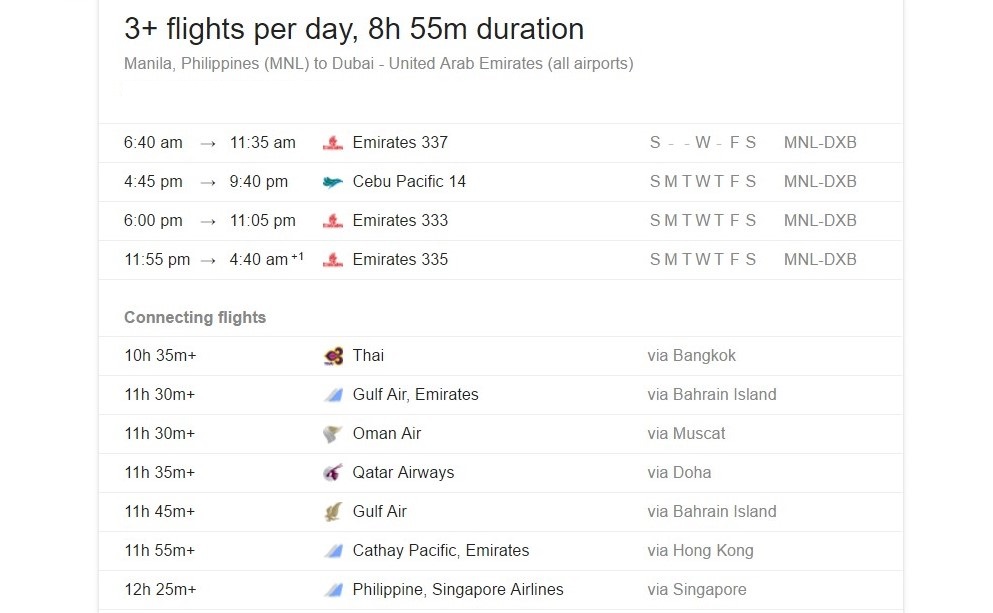Click the Philippine, Singapore Airlines icon
Screen dimensions: 993x613
pos(333,590)
